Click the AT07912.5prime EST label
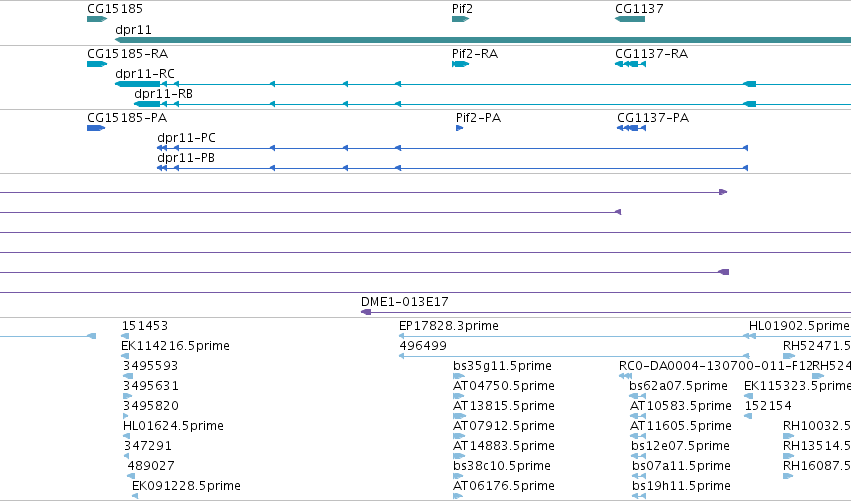Screen dimensions: 851x501 504,426
